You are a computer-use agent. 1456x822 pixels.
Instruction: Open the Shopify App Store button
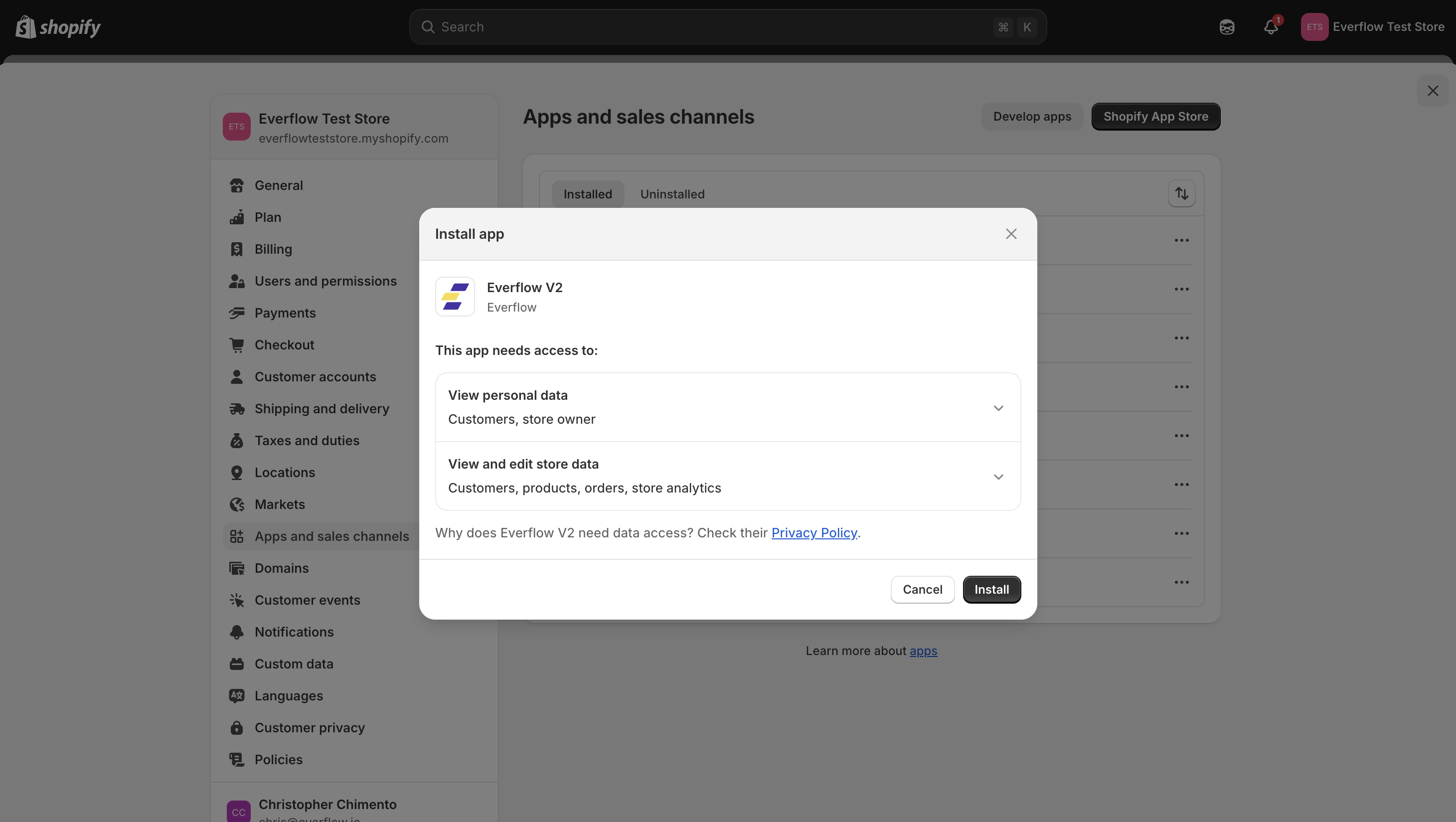tap(1155, 117)
